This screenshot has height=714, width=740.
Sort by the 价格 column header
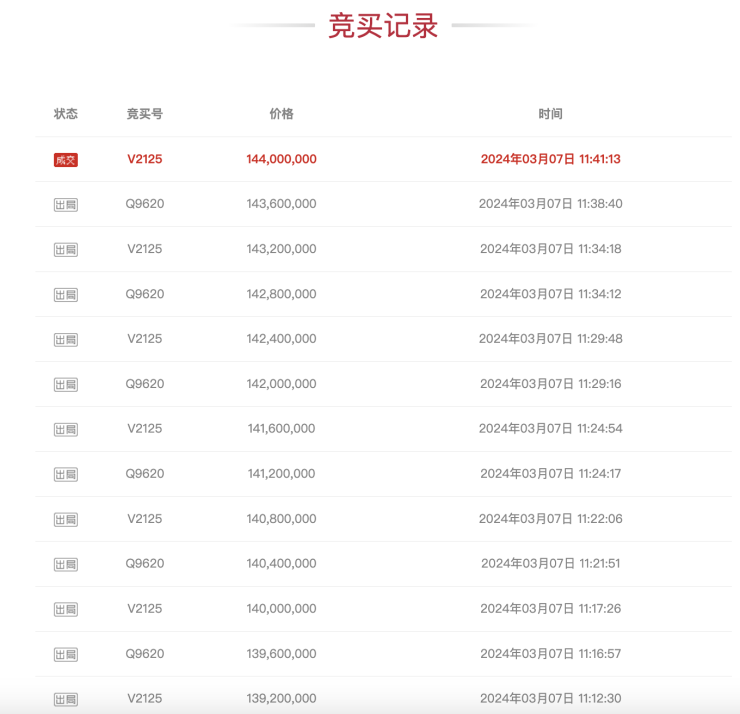[x=281, y=114]
